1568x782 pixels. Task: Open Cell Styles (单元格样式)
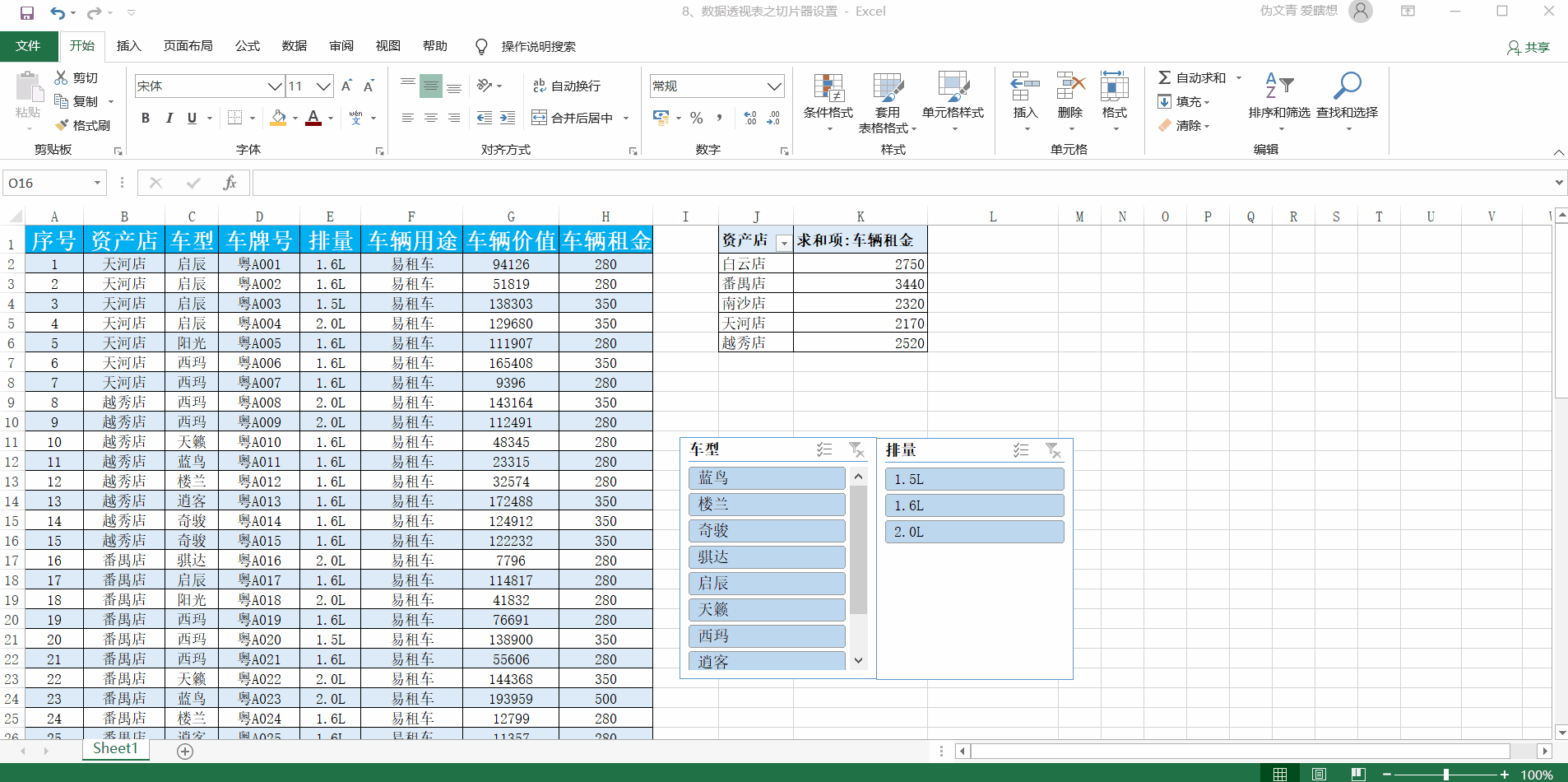tap(953, 100)
